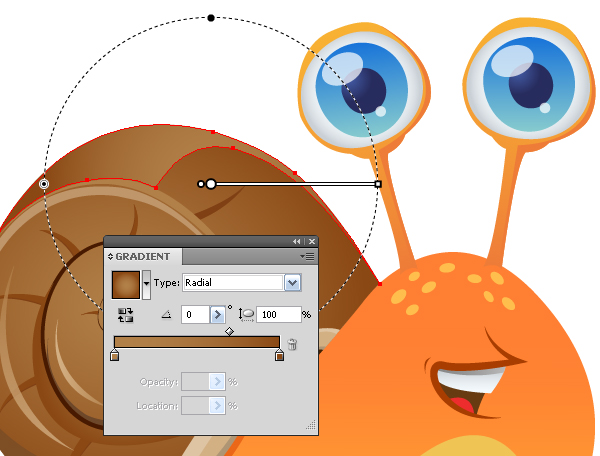This screenshot has width=600, height=456.
Task: Open the Location dropdown arrow
Action: tap(217, 406)
